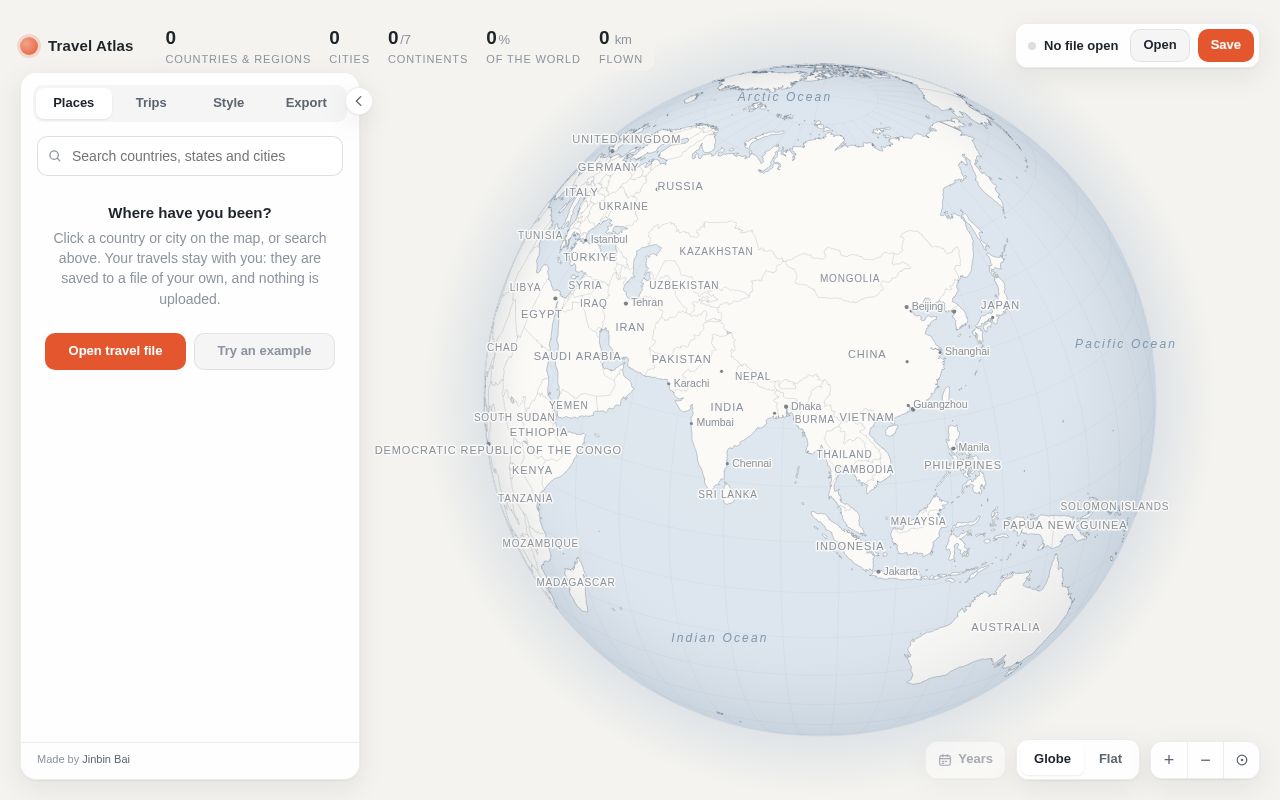Click the No file open status
The height and width of the screenshot is (800, 1280).
(x=1073, y=45)
